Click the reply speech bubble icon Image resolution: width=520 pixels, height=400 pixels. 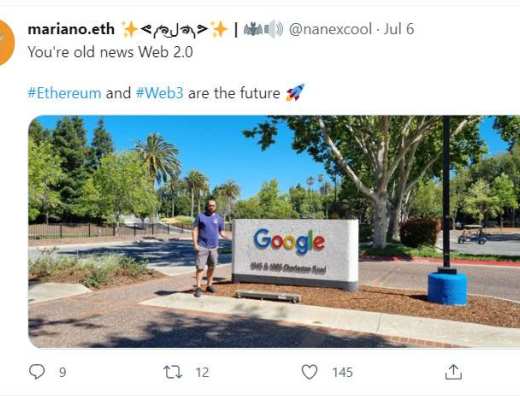click(37, 372)
